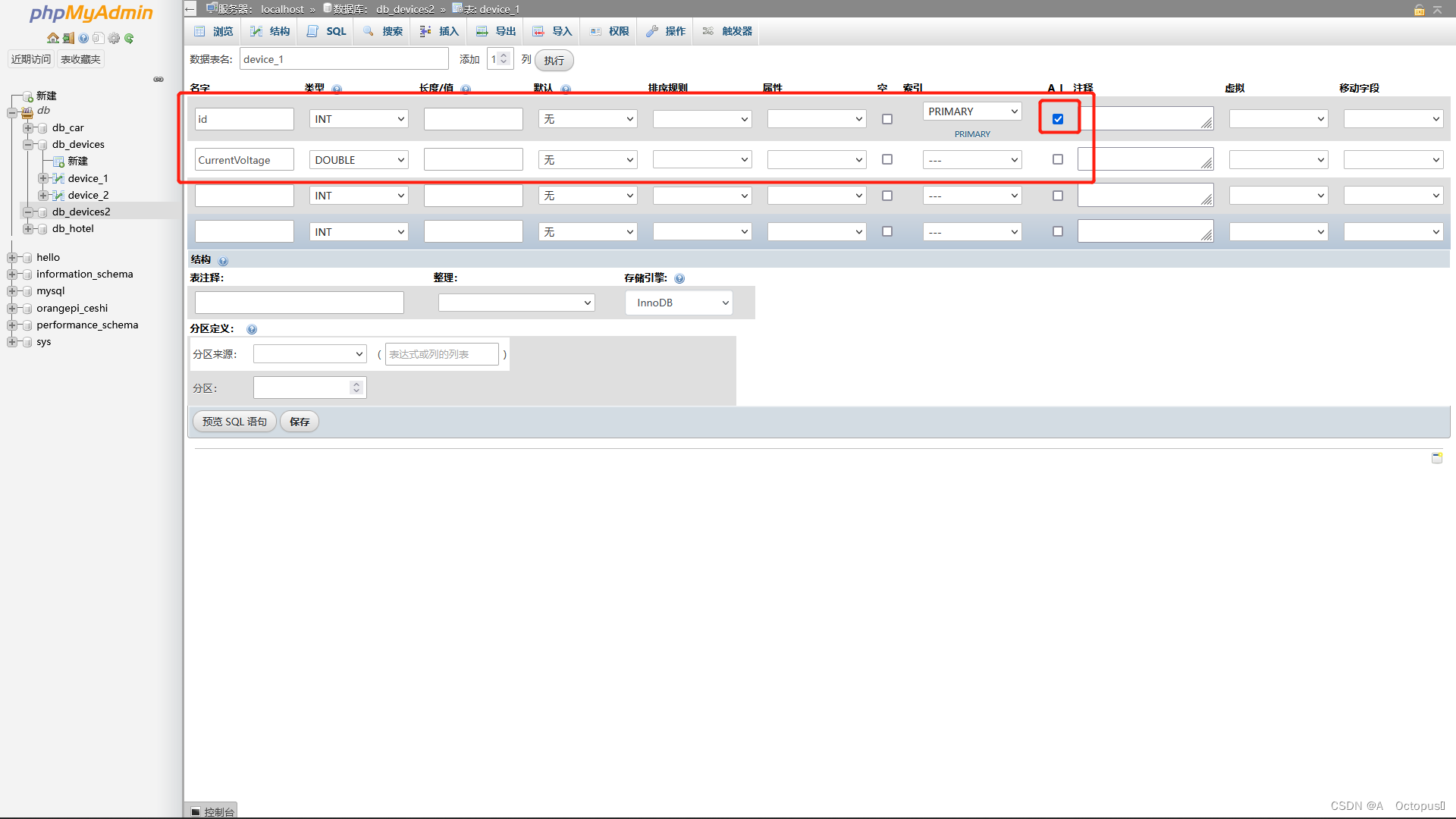Click the database icon in breadcrumb

tap(328, 8)
